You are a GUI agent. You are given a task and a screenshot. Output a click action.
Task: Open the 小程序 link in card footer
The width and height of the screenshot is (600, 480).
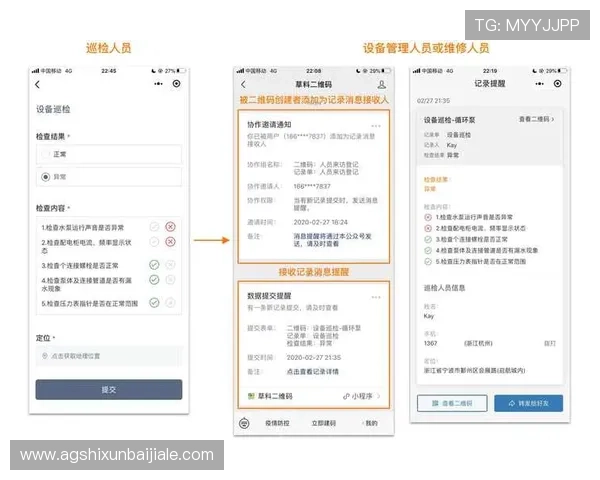click(x=362, y=396)
